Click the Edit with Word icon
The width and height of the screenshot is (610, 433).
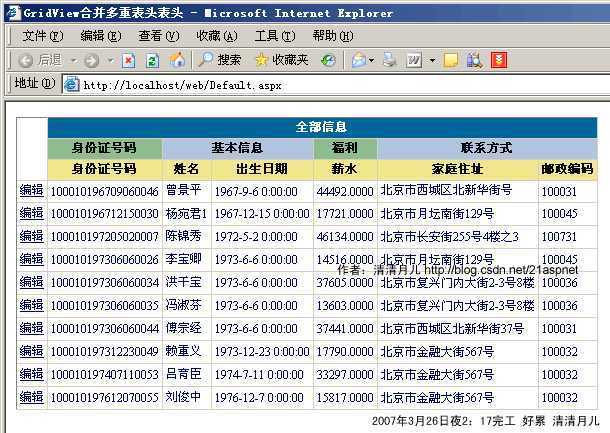point(414,60)
